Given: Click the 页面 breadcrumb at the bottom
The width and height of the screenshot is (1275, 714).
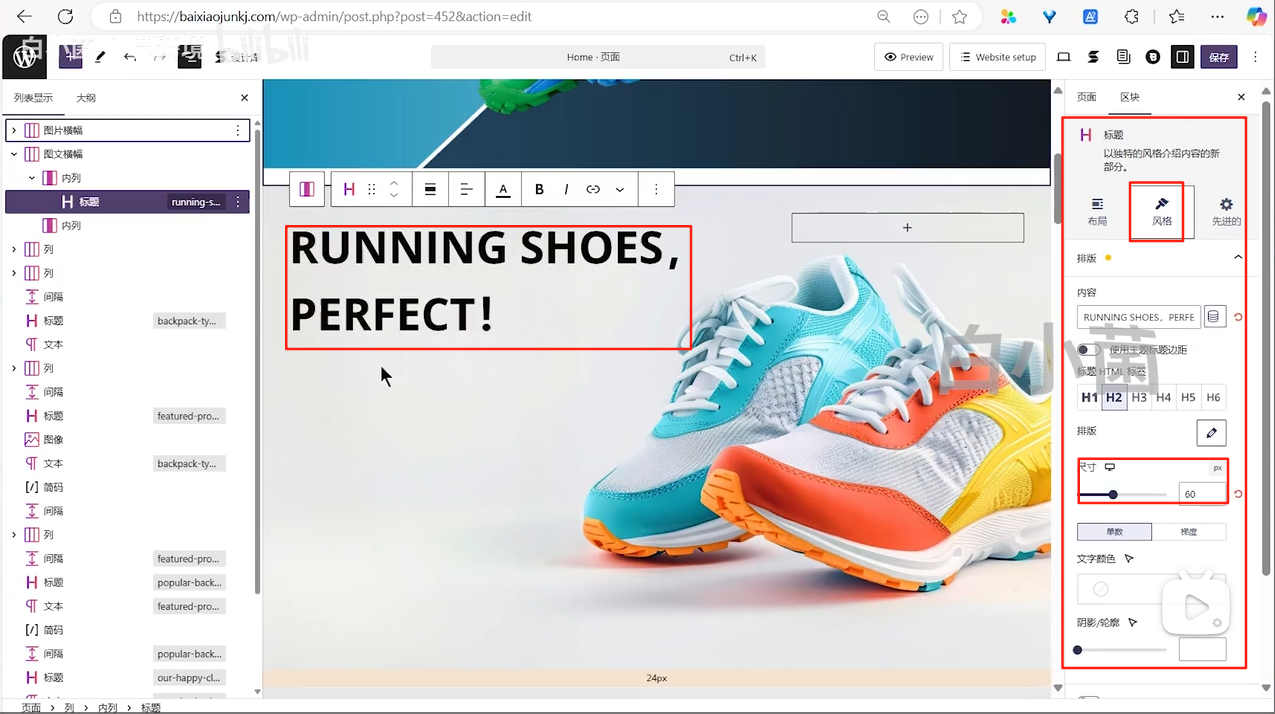Looking at the screenshot, I should [32, 707].
